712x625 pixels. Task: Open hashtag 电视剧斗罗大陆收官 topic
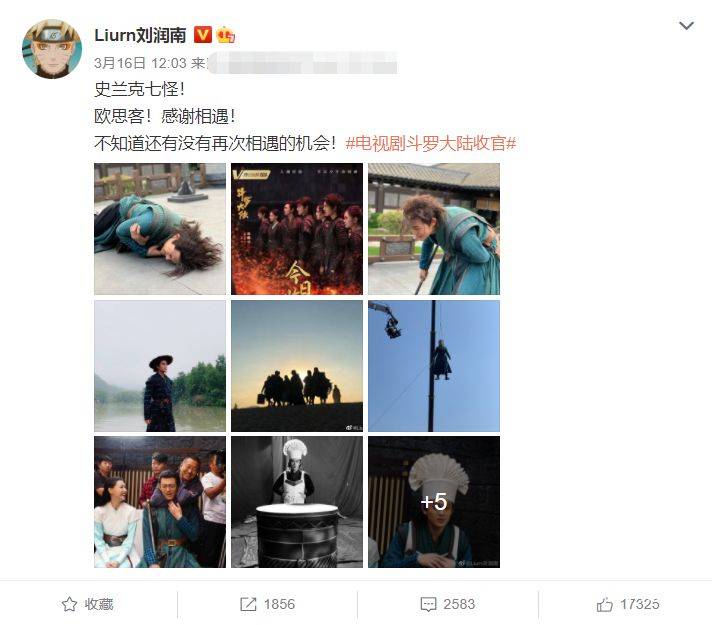431,143
